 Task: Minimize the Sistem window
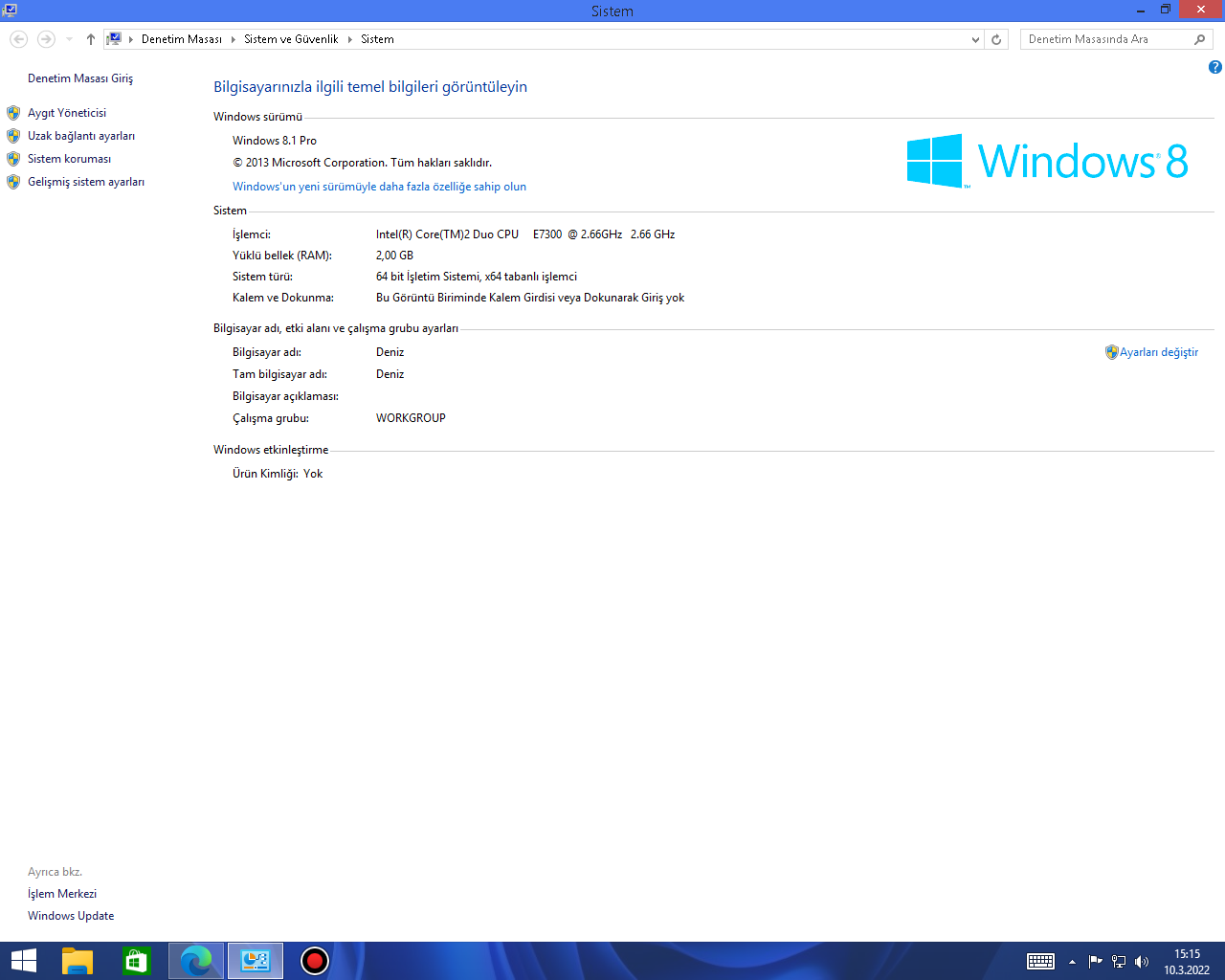1141,11
